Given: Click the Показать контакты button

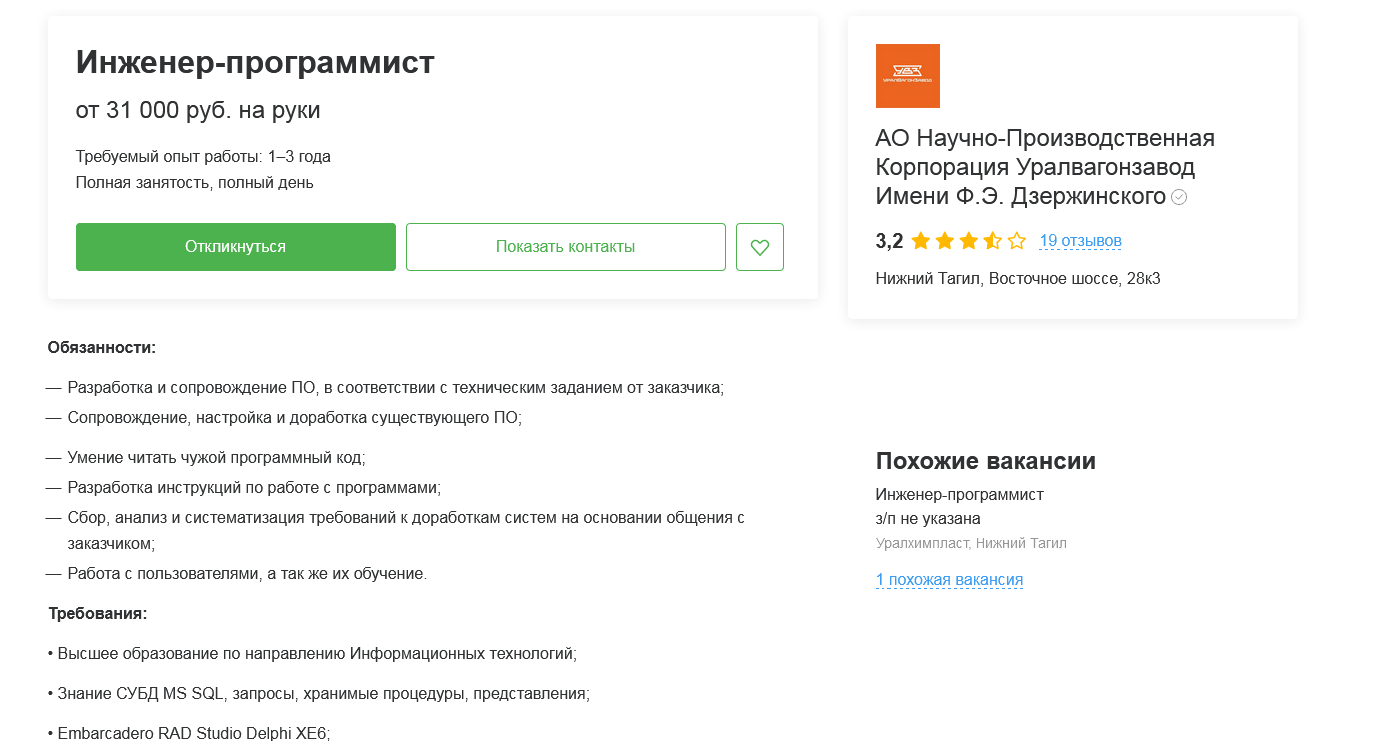Looking at the screenshot, I should tap(566, 247).
